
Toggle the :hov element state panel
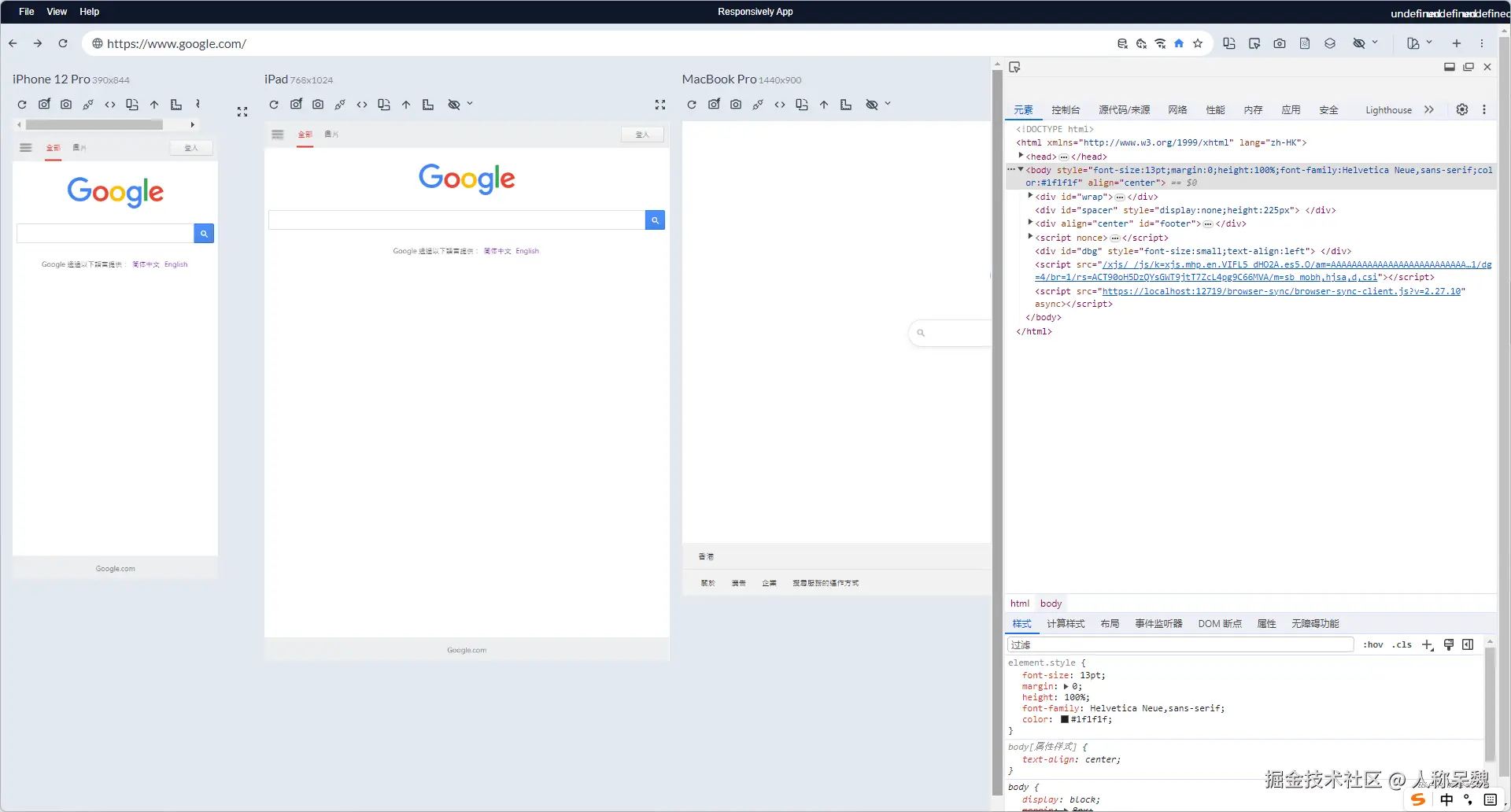(x=1373, y=644)
